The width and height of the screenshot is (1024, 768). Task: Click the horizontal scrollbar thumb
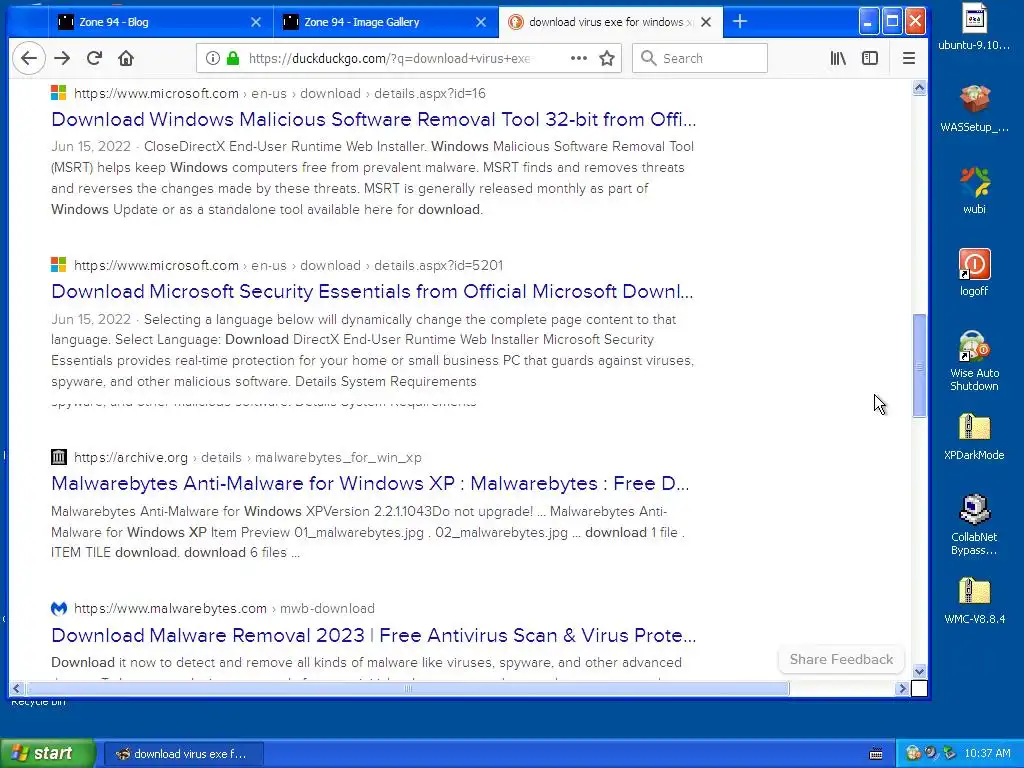tap(408, 688)
